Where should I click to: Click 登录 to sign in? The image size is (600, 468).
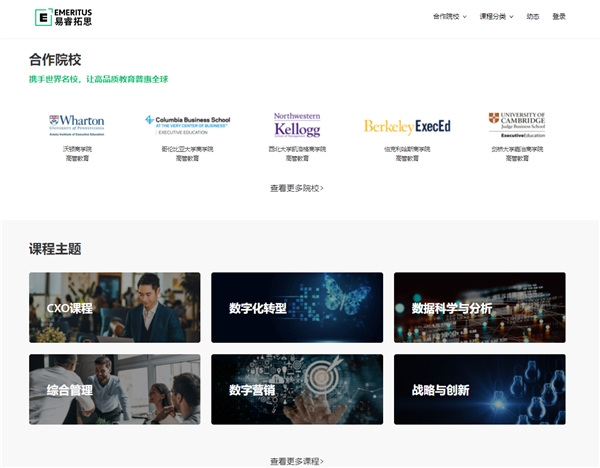coord(559,17)
